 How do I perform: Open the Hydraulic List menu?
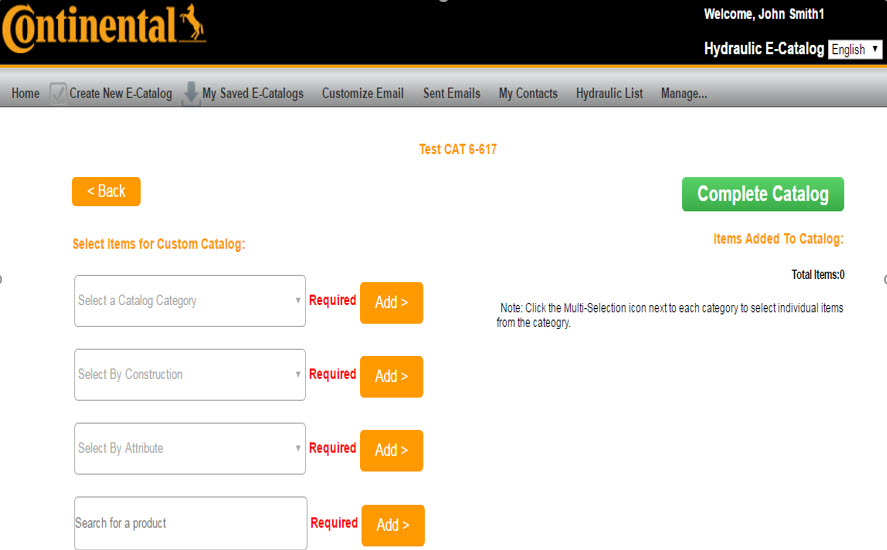tap(609, 94)
